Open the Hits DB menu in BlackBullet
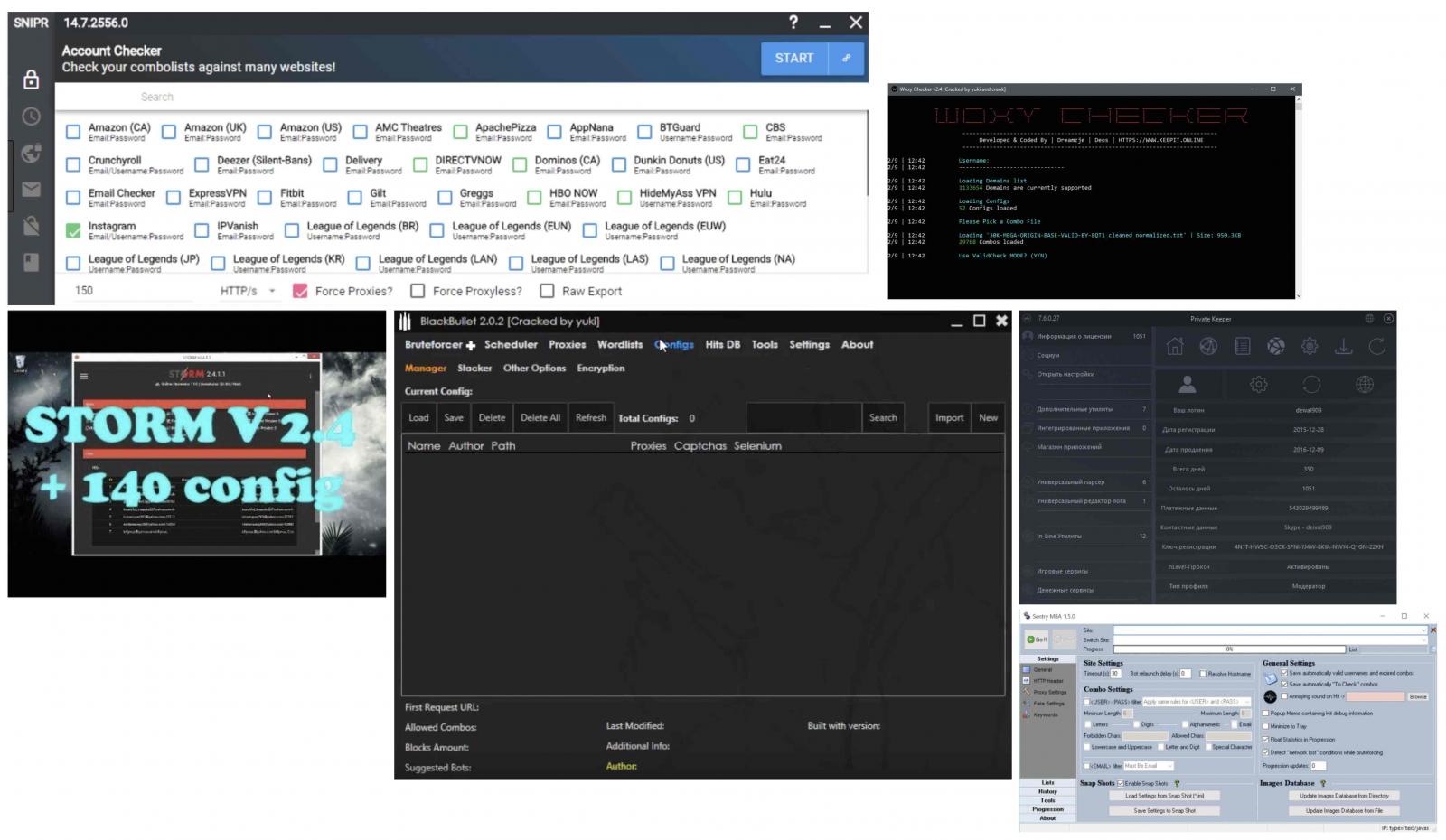Screen dimensions: 1446x840 tap(722, 344)
